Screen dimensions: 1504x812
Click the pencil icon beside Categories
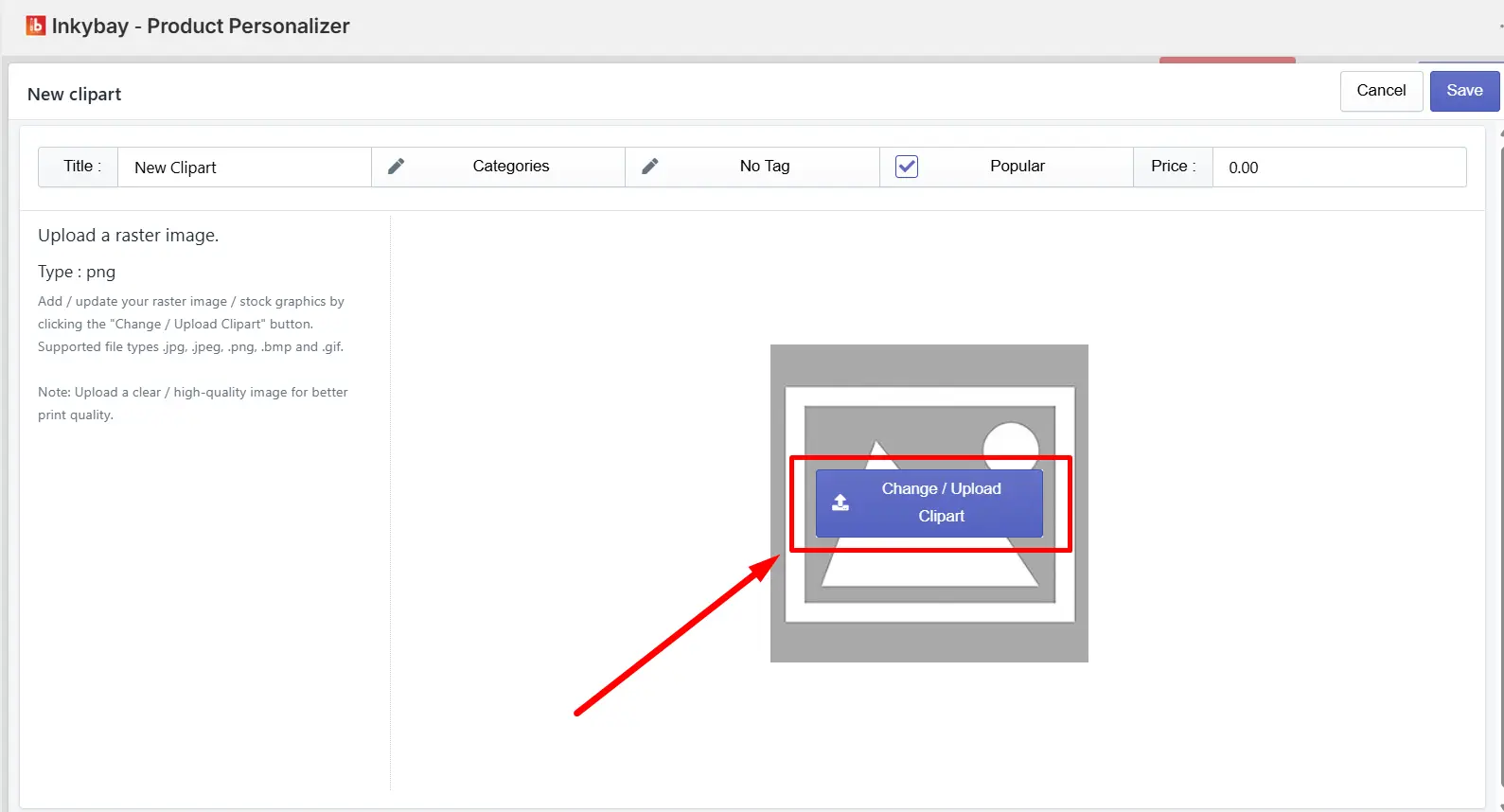coord(397,167)
